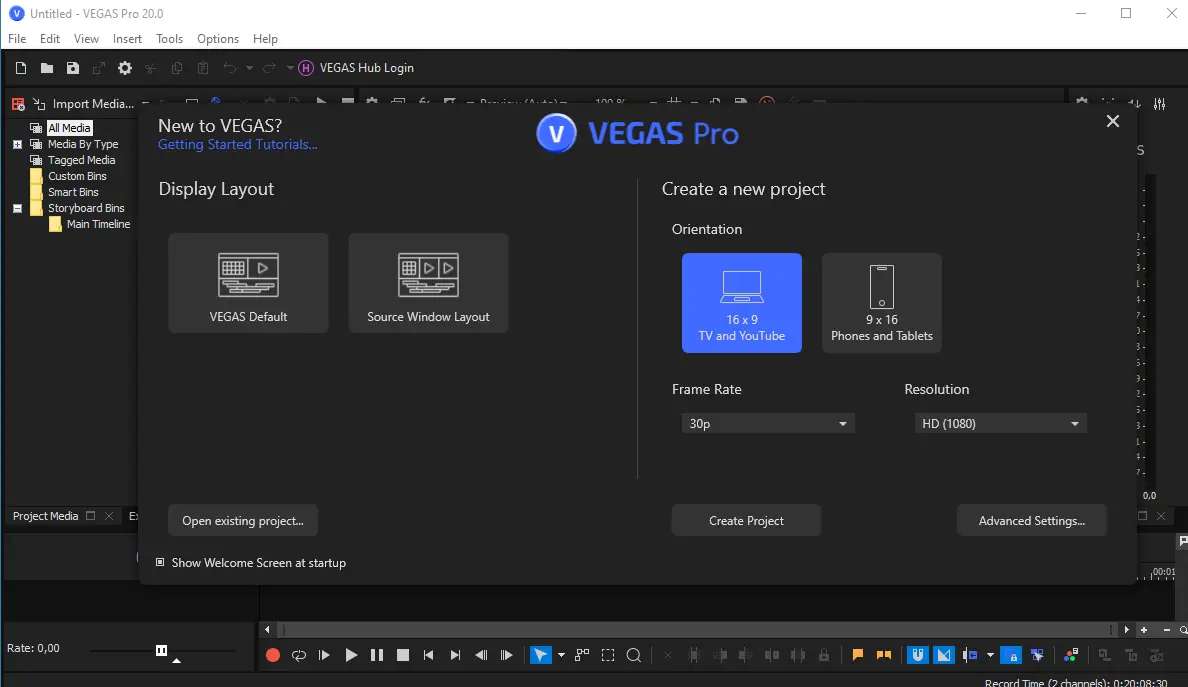This screenshot has height=687, width=1188.
Task: Save project using the floppy disk icon
Action: 73,68
